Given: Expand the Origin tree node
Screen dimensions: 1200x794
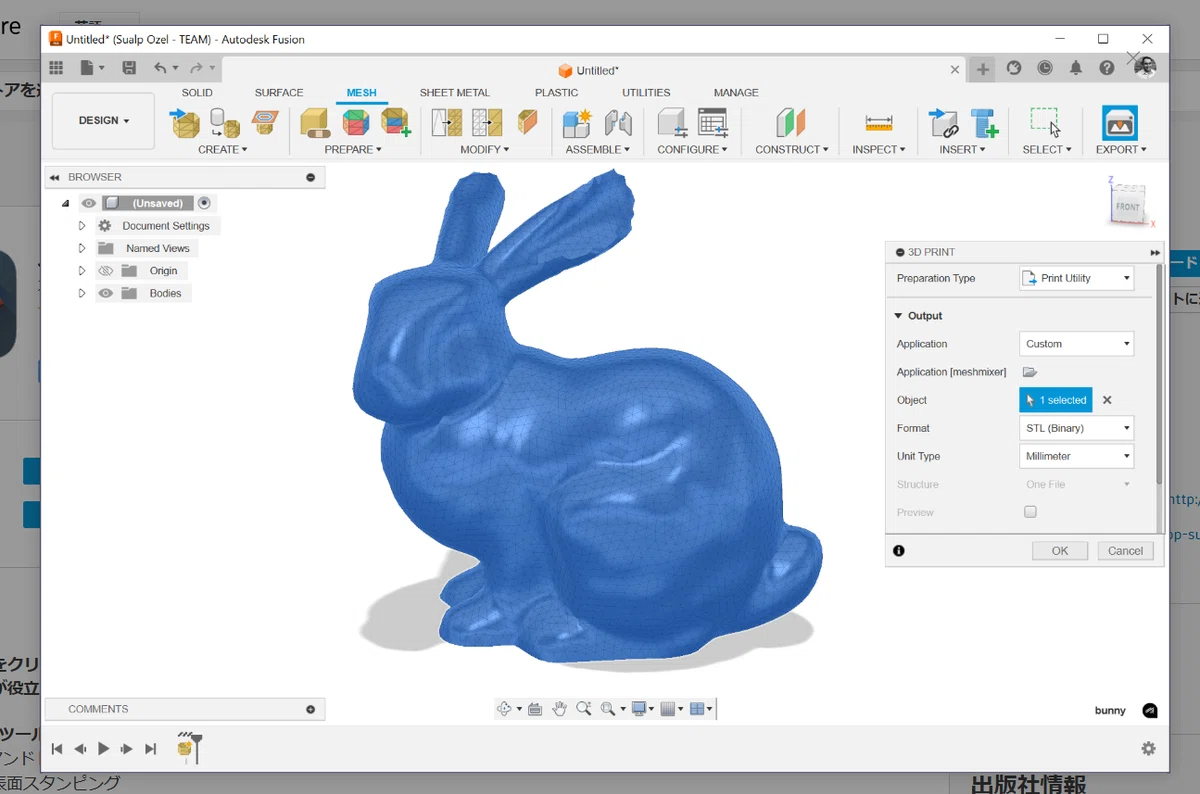Looking at the screenshot, I should coord(82,271).
